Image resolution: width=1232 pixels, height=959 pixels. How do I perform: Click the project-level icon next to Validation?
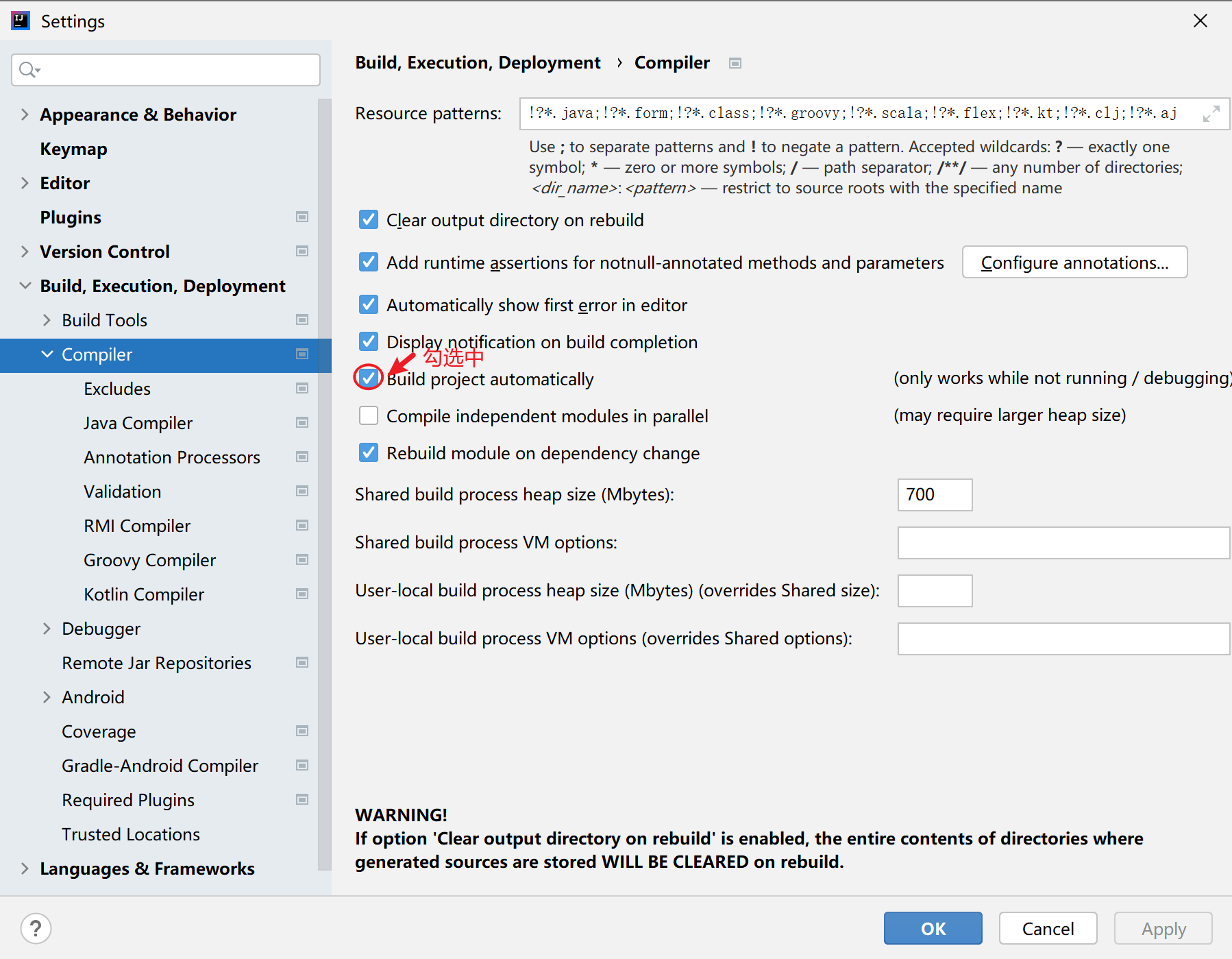click(301, 491)
